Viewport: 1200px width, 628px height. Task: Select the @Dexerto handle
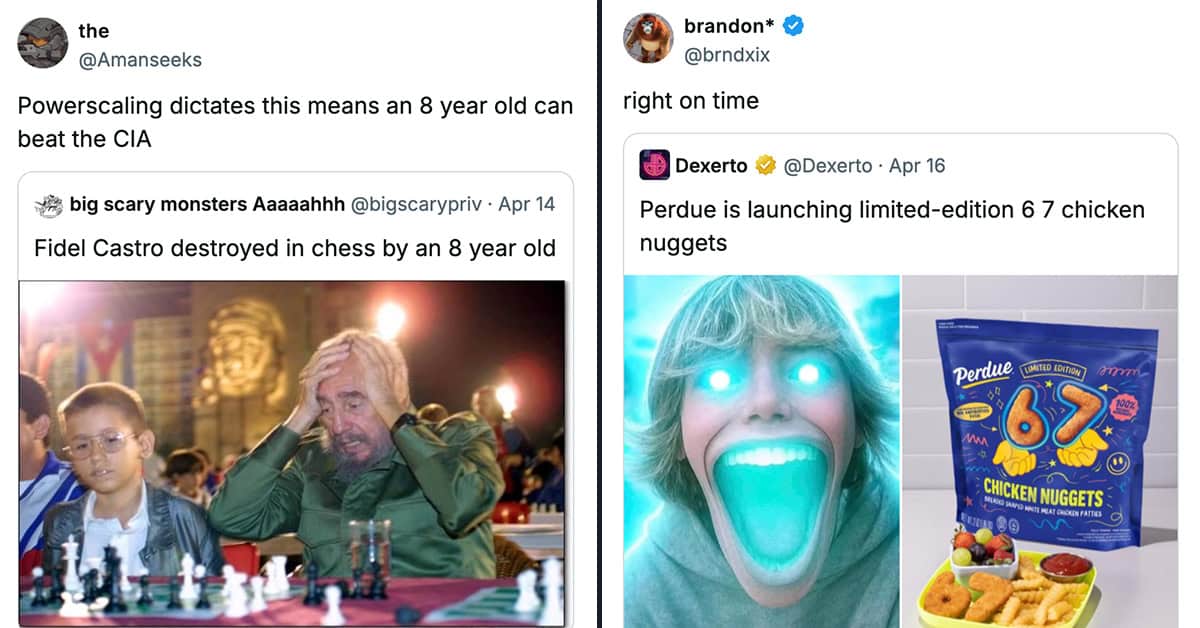[x=827, y=166]
